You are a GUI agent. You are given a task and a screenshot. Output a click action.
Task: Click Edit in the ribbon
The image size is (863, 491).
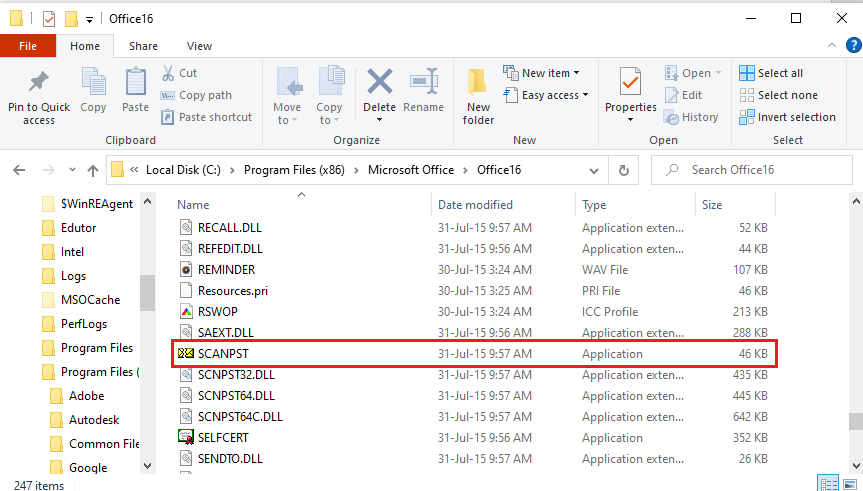click(x=684, y=95)
